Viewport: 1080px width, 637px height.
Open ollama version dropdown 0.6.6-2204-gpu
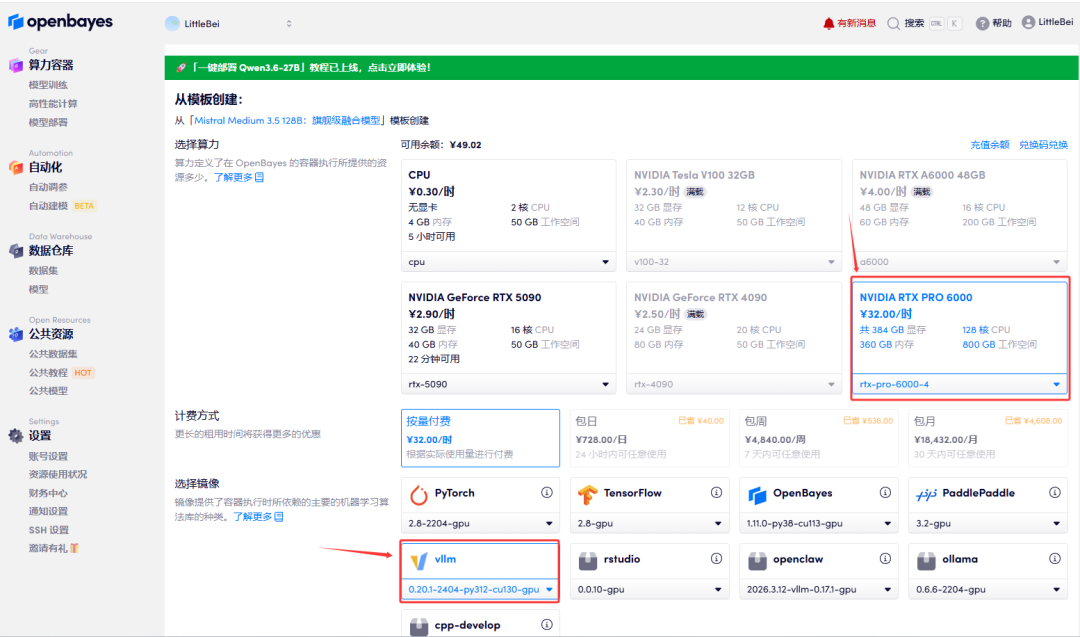988,589
